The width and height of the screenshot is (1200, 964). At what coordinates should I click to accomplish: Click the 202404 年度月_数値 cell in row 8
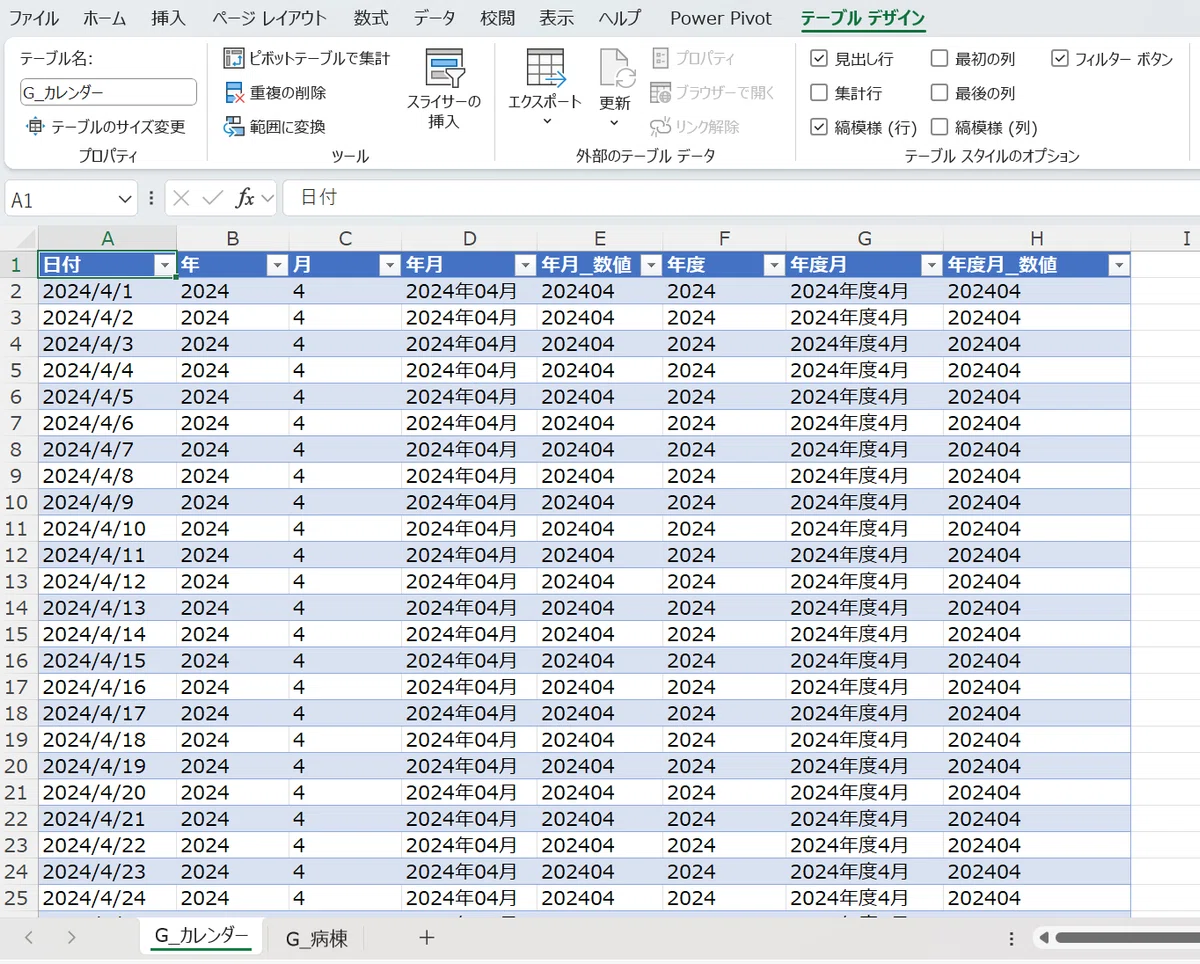pyautogui.click(x=1037, y=449)
